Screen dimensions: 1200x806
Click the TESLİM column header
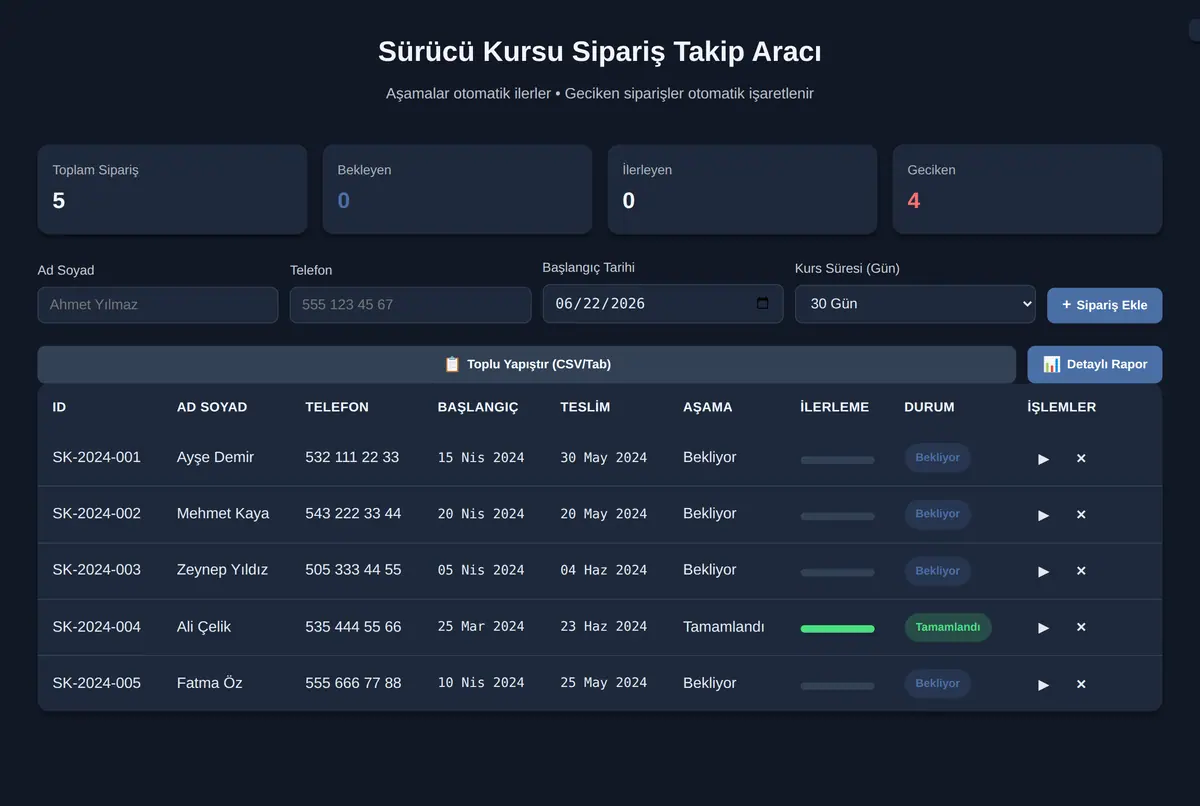click(x=585, y=407)
